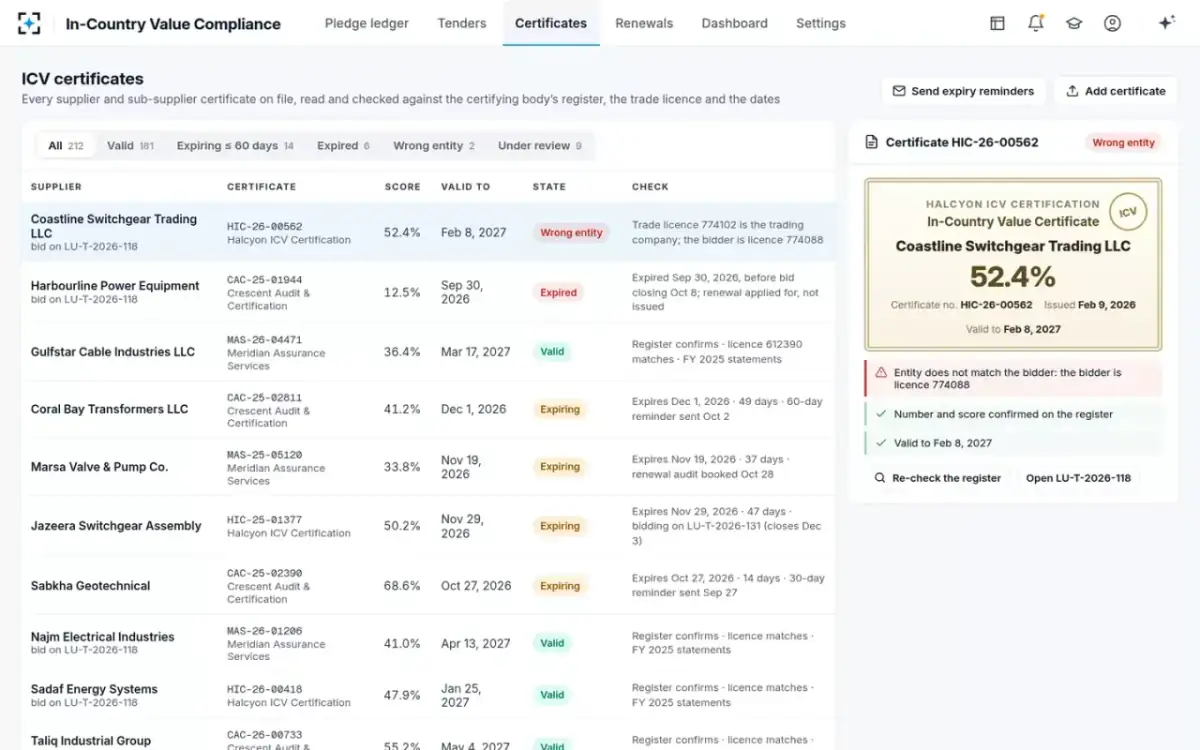Click Expiring badge in Sabkha Geotechnical row
This screenshot has width=1200, height=750.
[560, 586]
